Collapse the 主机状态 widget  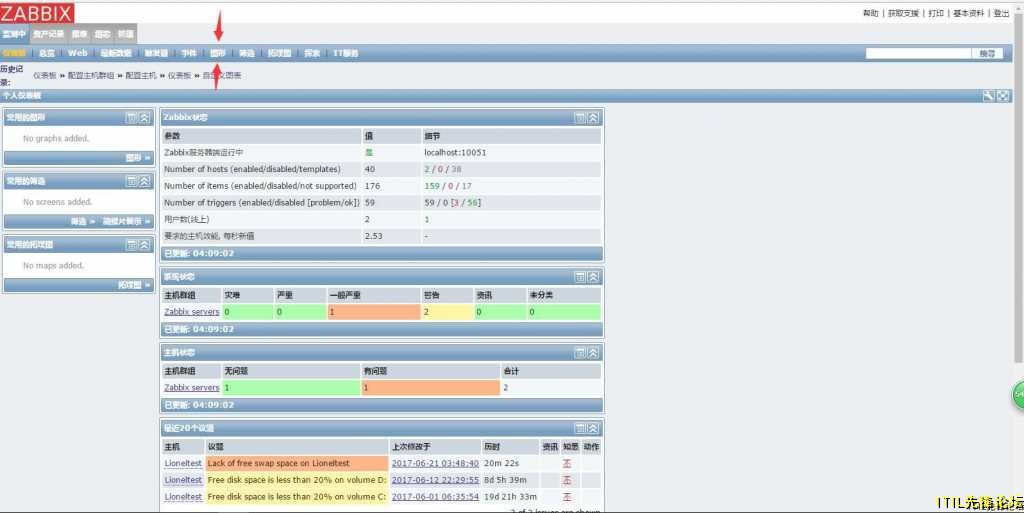[593, 352]
